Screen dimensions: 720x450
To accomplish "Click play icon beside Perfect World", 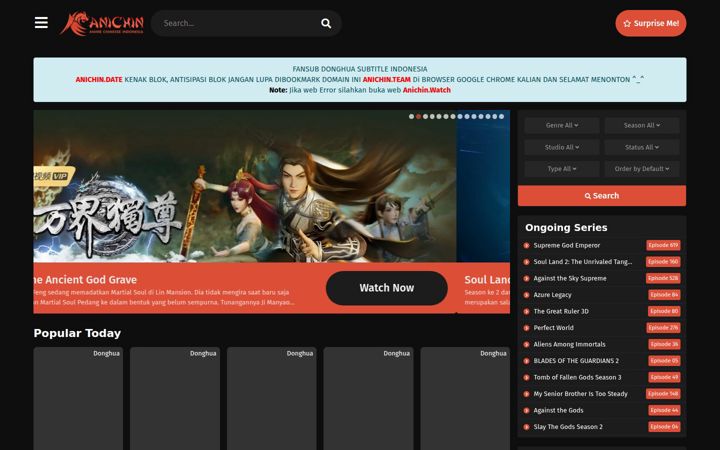I will click(527, 328).
